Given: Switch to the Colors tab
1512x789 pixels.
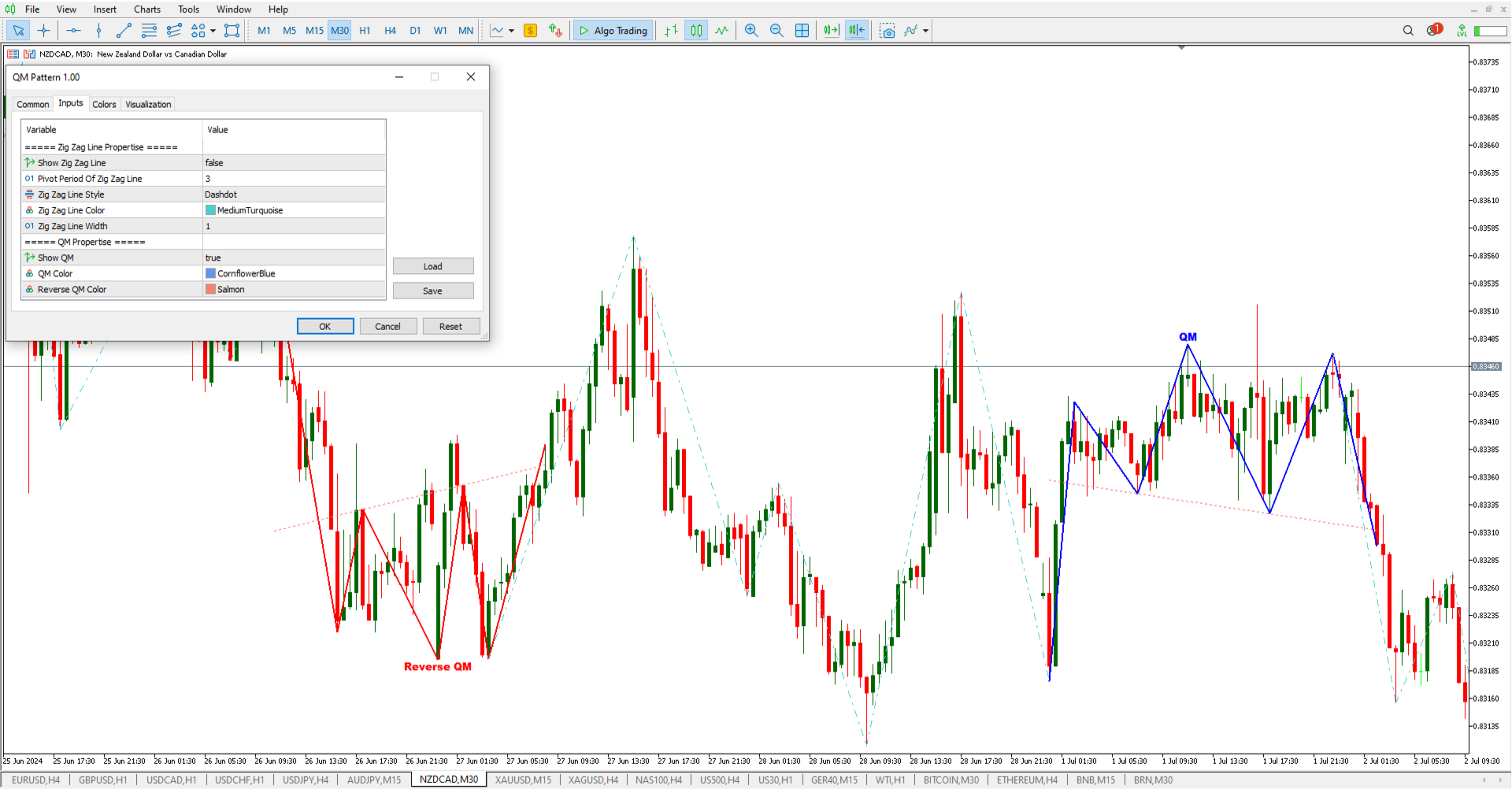Looking at the screenshot, I should 104,104.
